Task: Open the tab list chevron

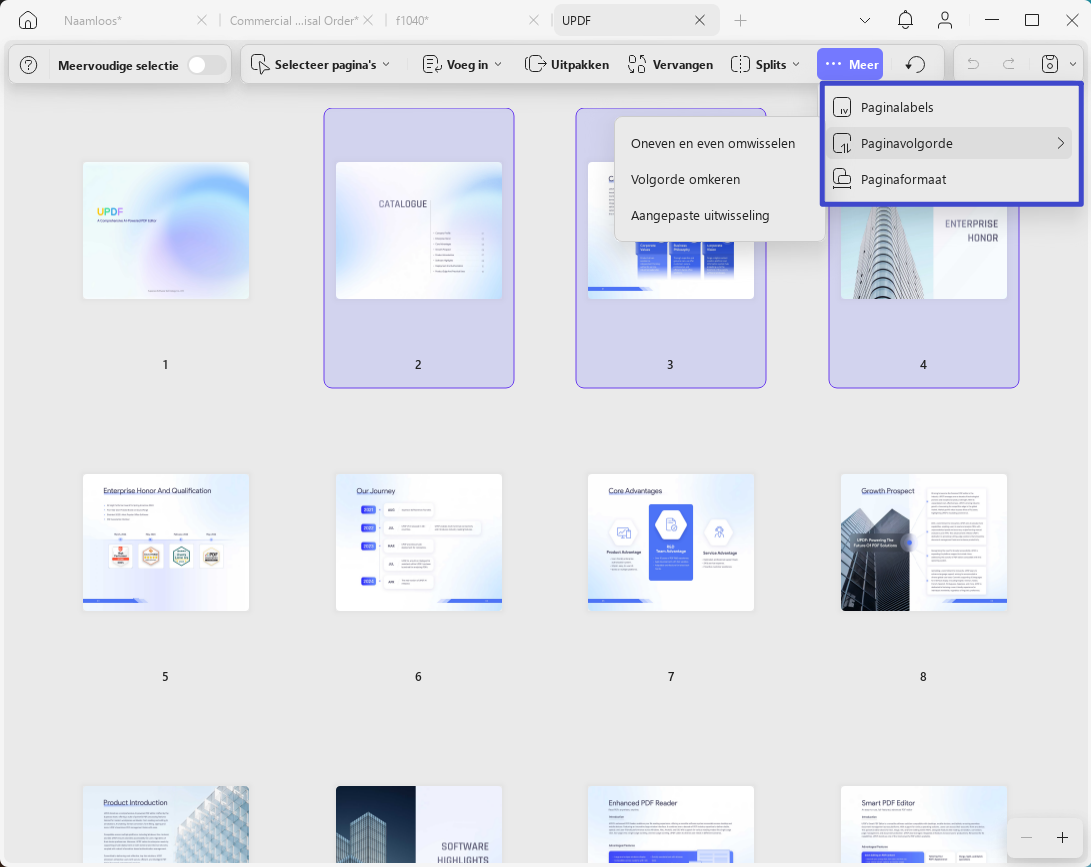Action: point(865,20)
